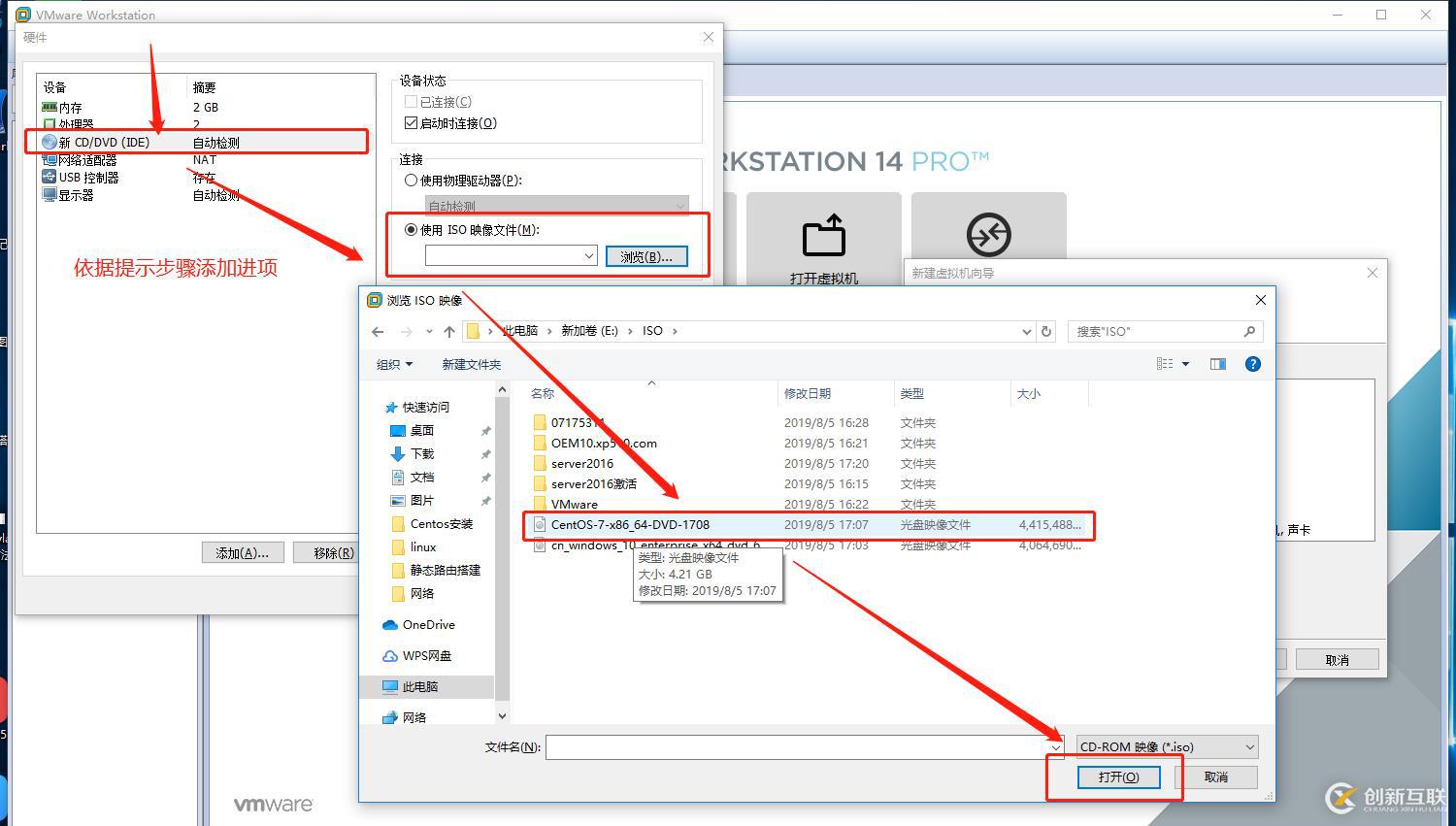Open 组织 menu dropdown

click(x=394, y=364)
